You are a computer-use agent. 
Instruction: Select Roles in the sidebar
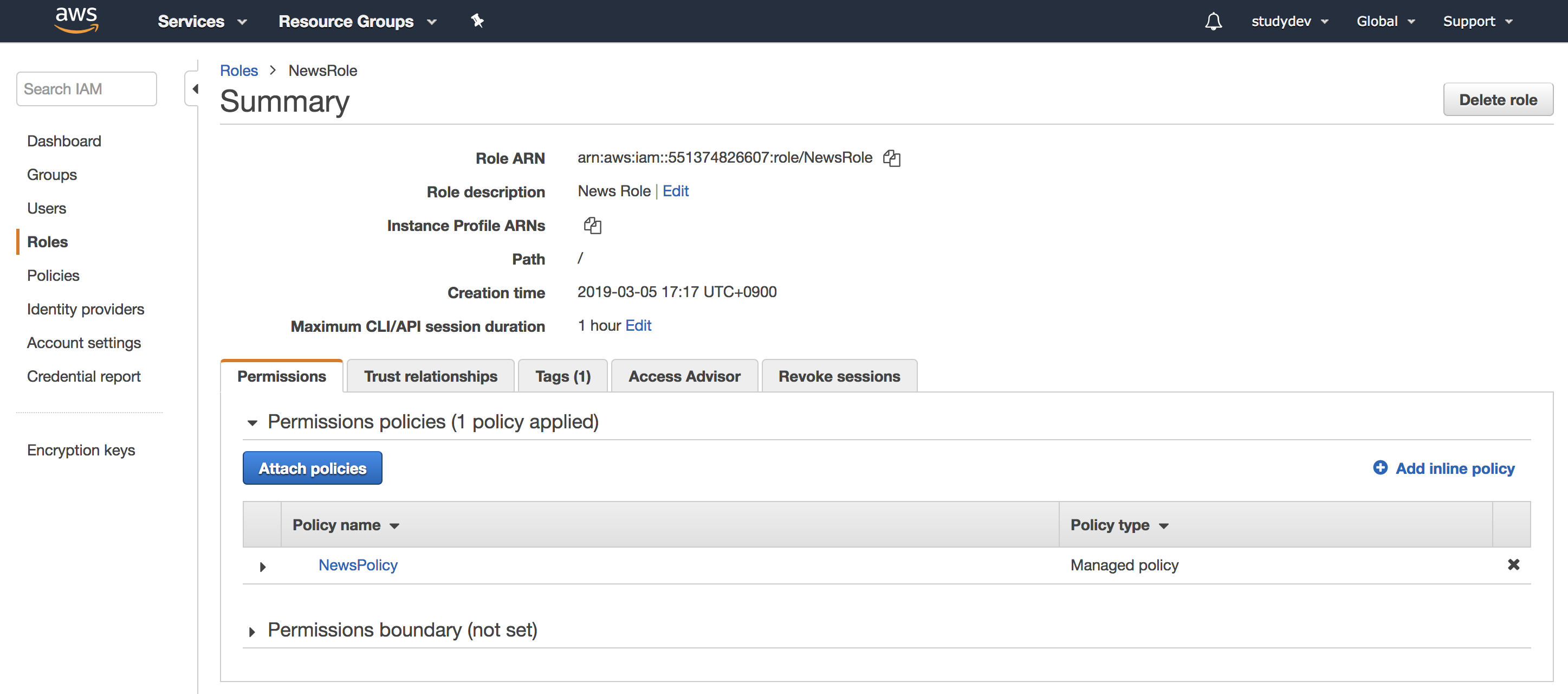pos(48,241)
